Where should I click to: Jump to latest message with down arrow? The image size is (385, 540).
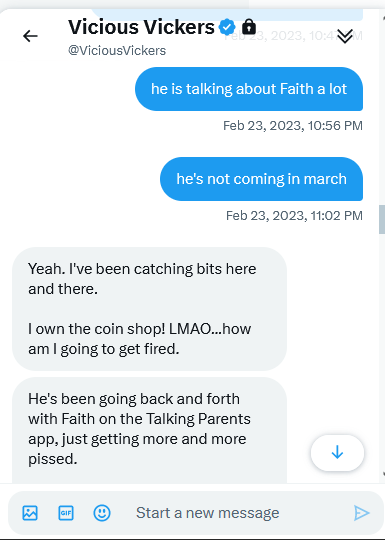[x=337, y=453]
